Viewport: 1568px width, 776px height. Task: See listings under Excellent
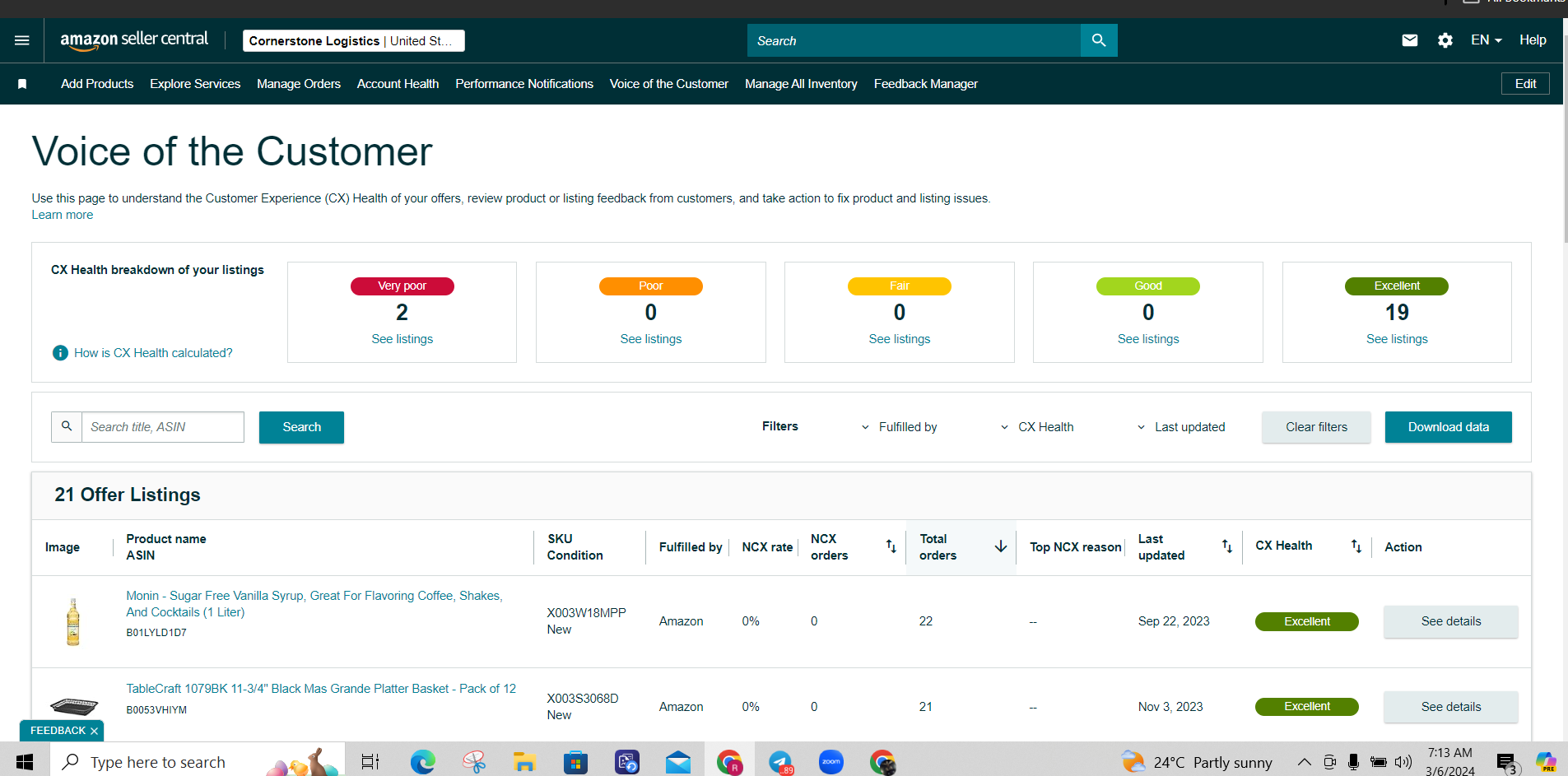coord(1397,339)
